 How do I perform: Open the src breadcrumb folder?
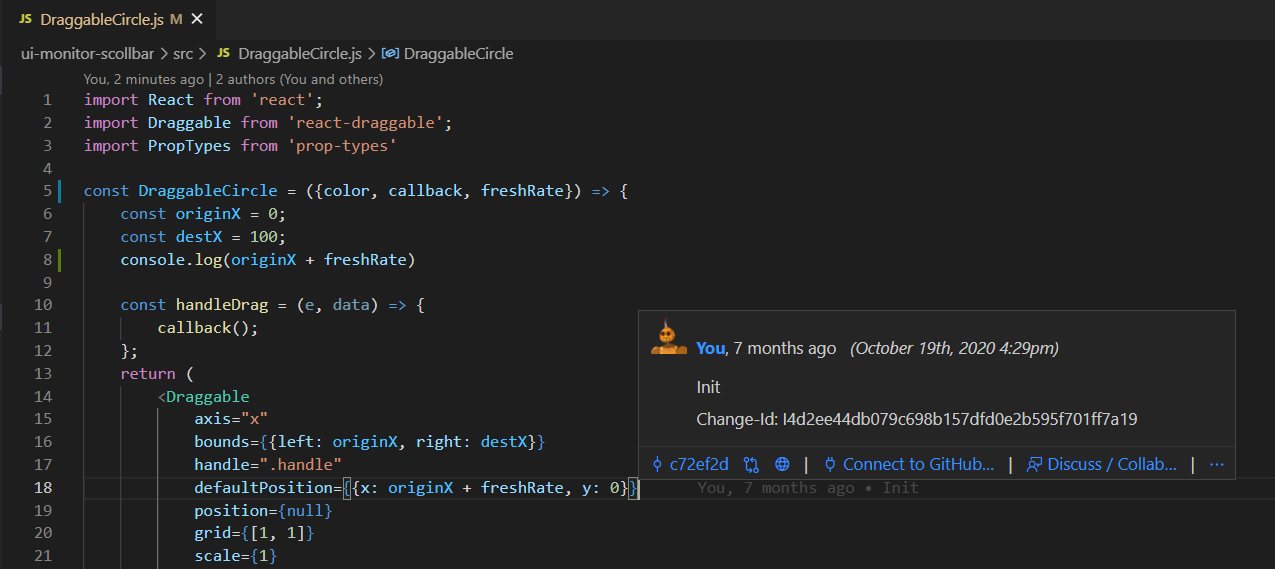[x=183, y=53]
